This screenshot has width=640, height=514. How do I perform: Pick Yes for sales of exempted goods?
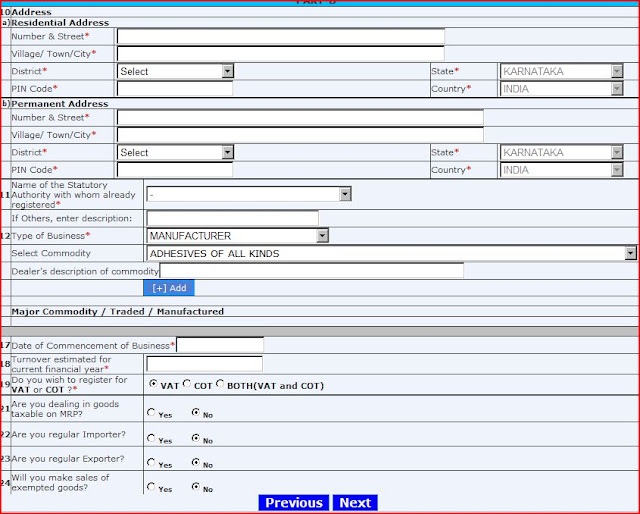(x=151, y=486)
